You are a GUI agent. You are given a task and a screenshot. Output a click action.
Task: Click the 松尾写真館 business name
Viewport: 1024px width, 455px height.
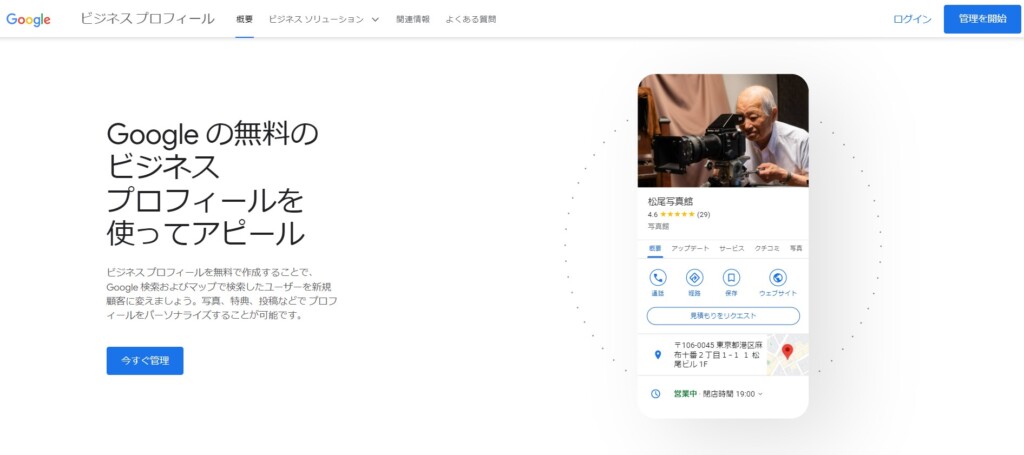pos(670,201)
